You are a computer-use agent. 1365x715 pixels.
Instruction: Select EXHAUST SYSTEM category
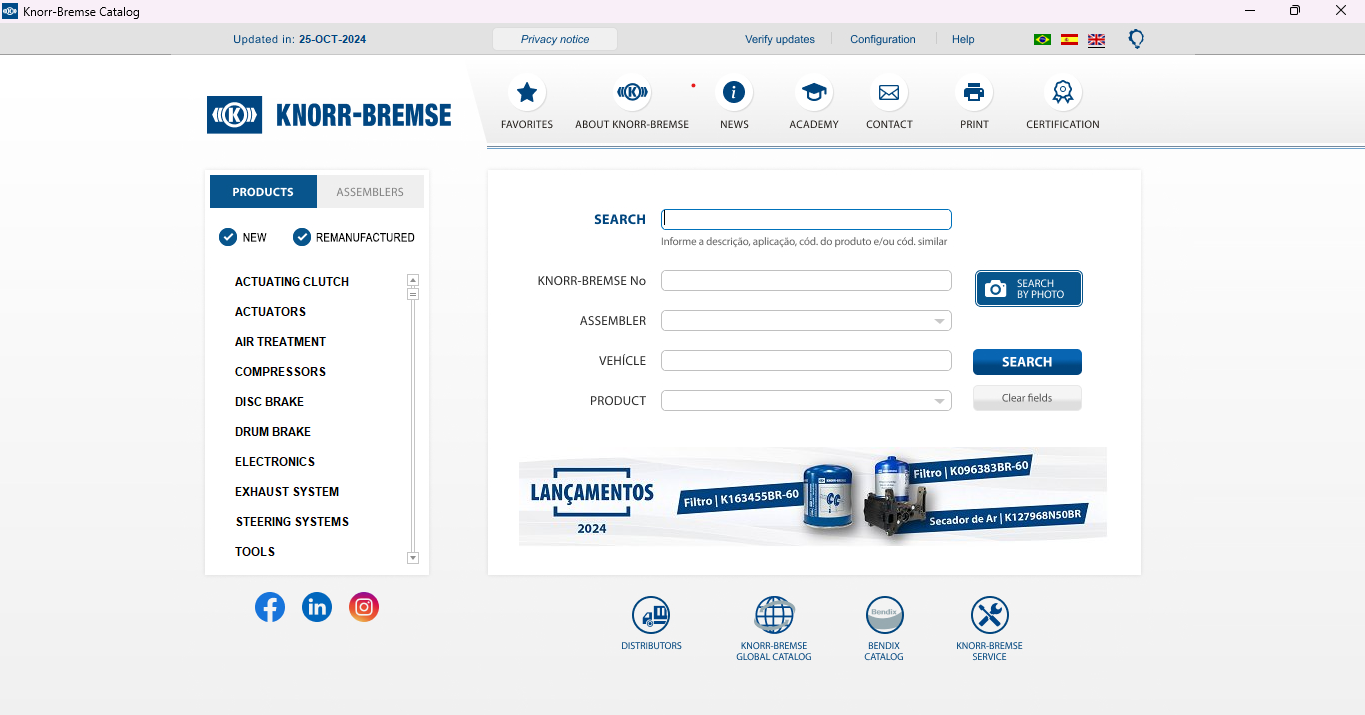pyautogui.click(x=287, y=492)
